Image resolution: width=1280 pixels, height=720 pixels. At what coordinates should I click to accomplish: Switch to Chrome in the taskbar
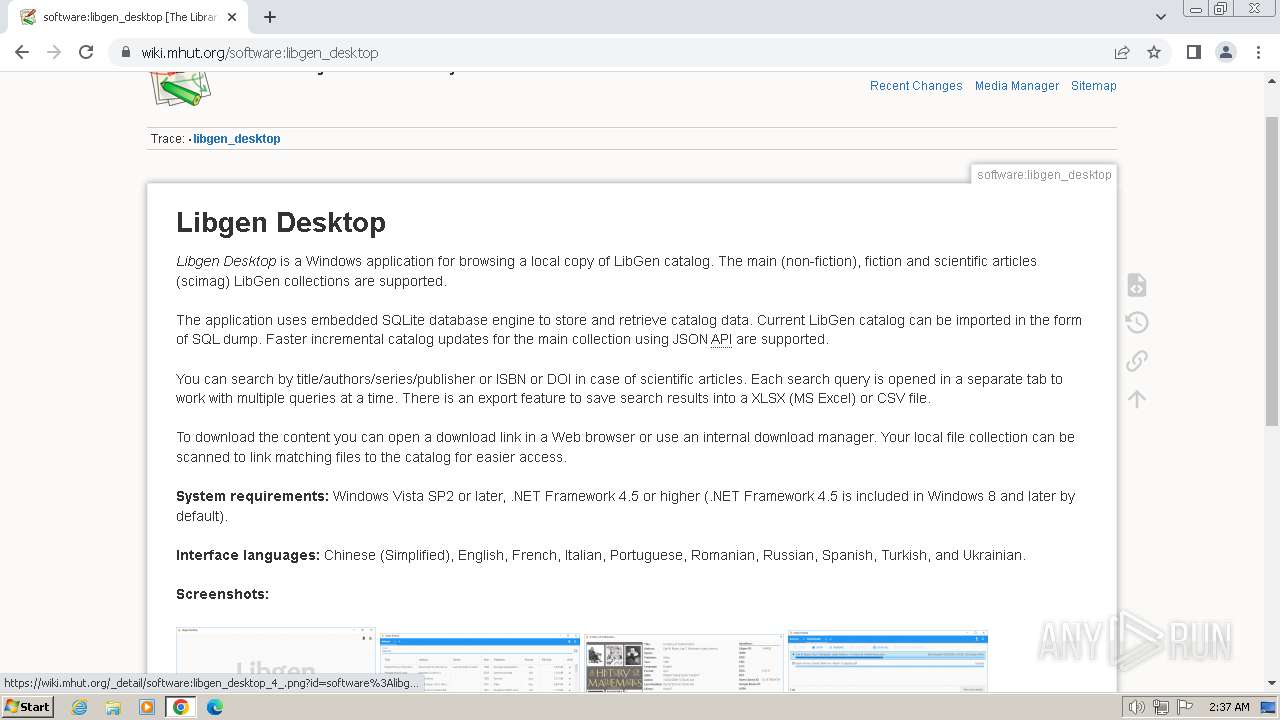180,707
